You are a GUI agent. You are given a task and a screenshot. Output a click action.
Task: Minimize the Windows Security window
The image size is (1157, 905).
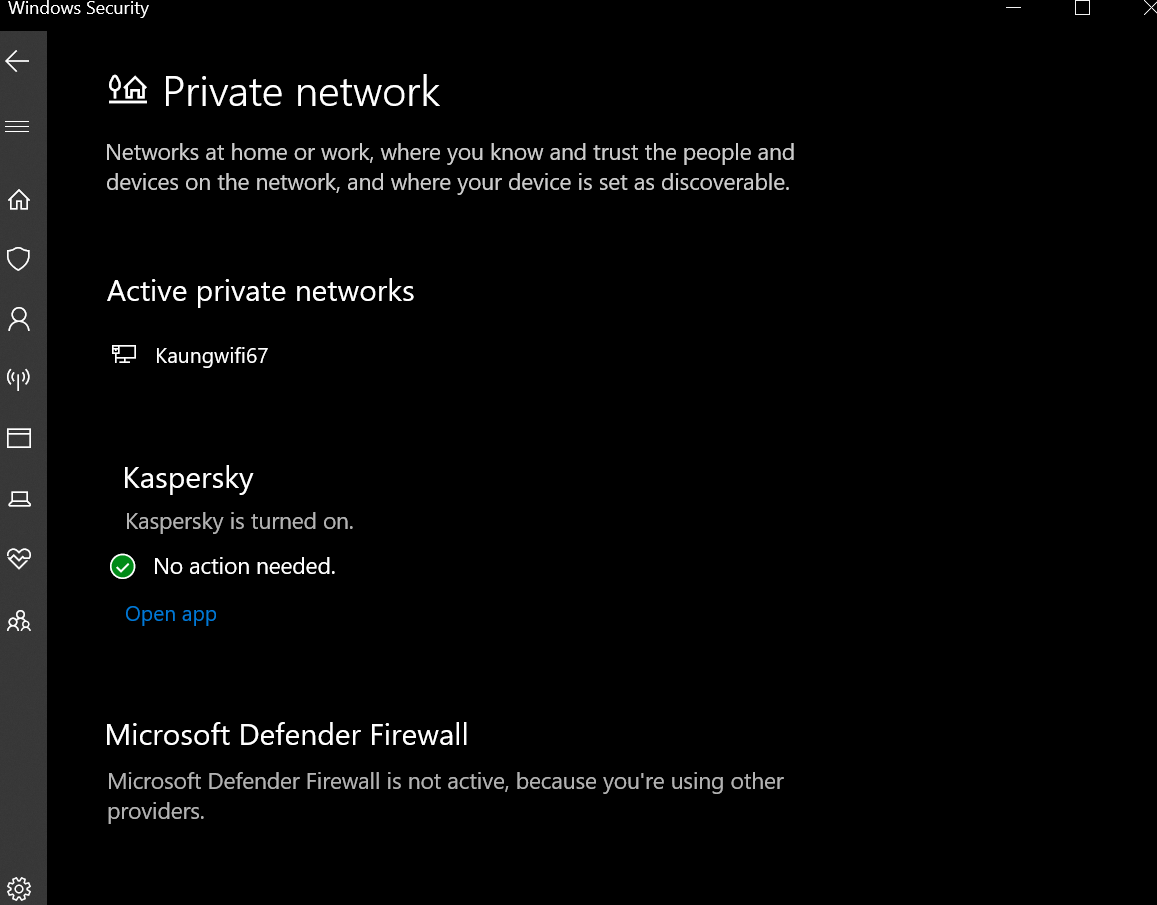pyautogui.click(x=1016, y=8)
